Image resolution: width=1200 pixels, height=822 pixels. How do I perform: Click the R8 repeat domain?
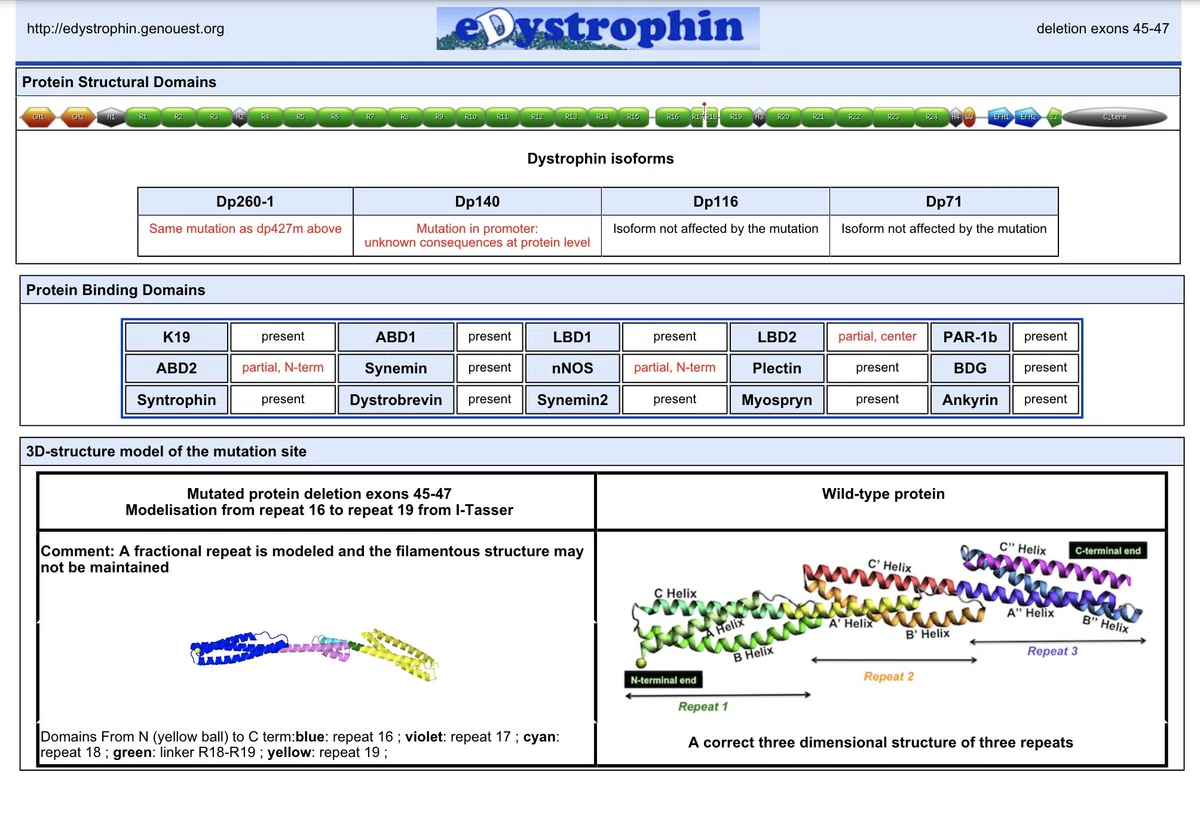[405, 117]
